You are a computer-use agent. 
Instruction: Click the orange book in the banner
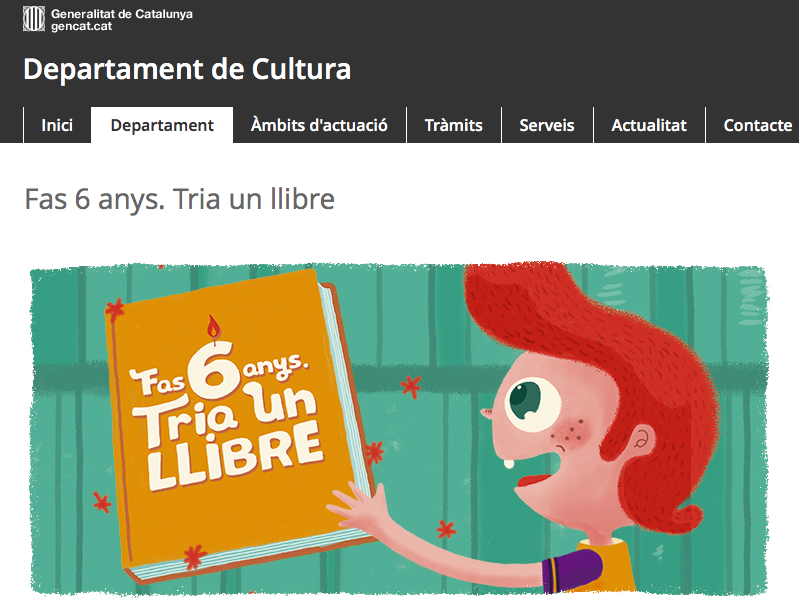pos(239,425)
